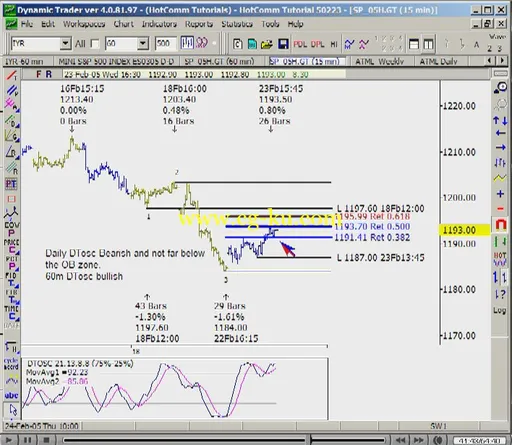Select the red trend line tool
The height and width of the screenshot is (445, 512).
pyautogui.click(x=11, y=75)
